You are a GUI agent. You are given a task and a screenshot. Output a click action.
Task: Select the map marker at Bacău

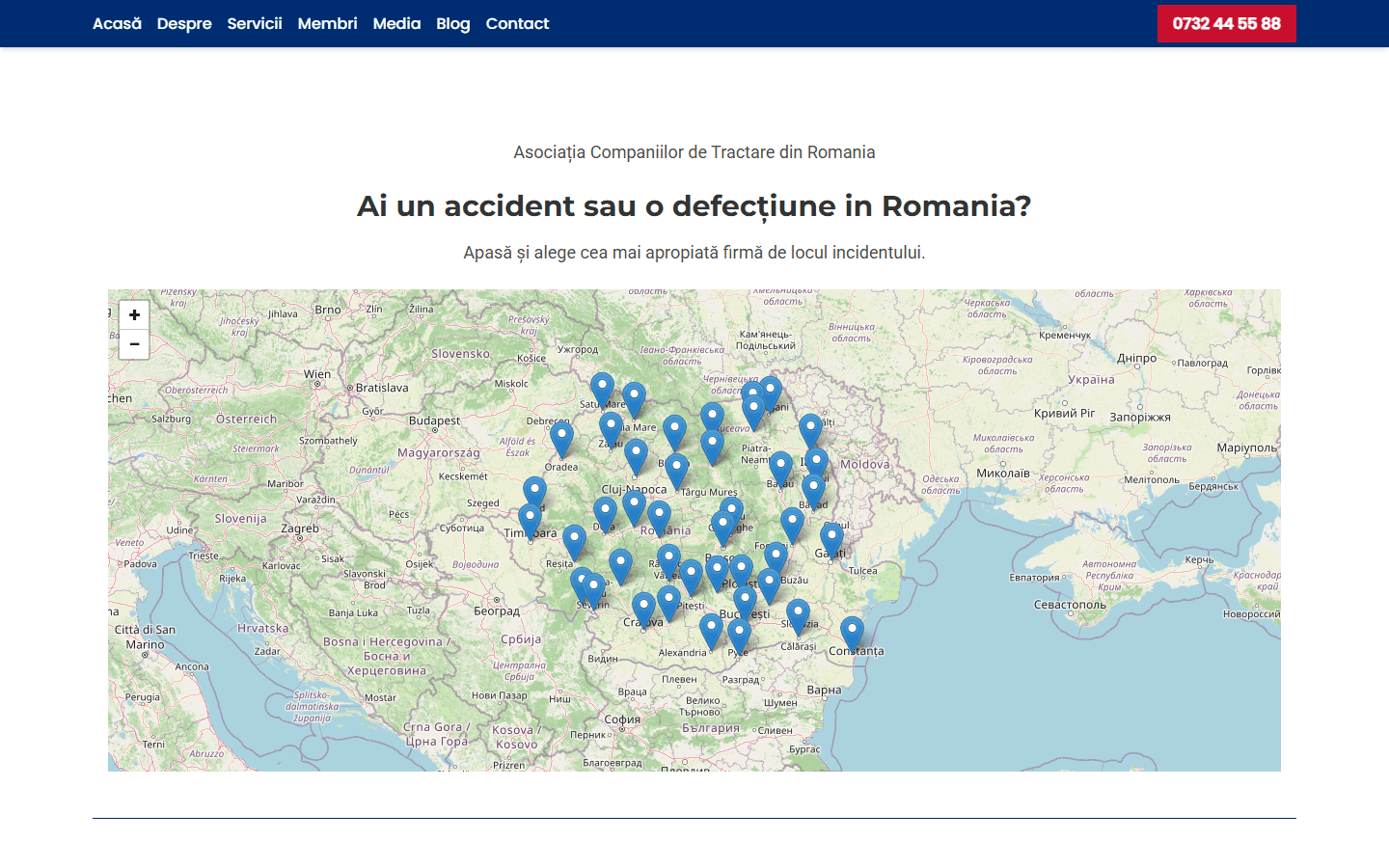(x=780, y=469)
